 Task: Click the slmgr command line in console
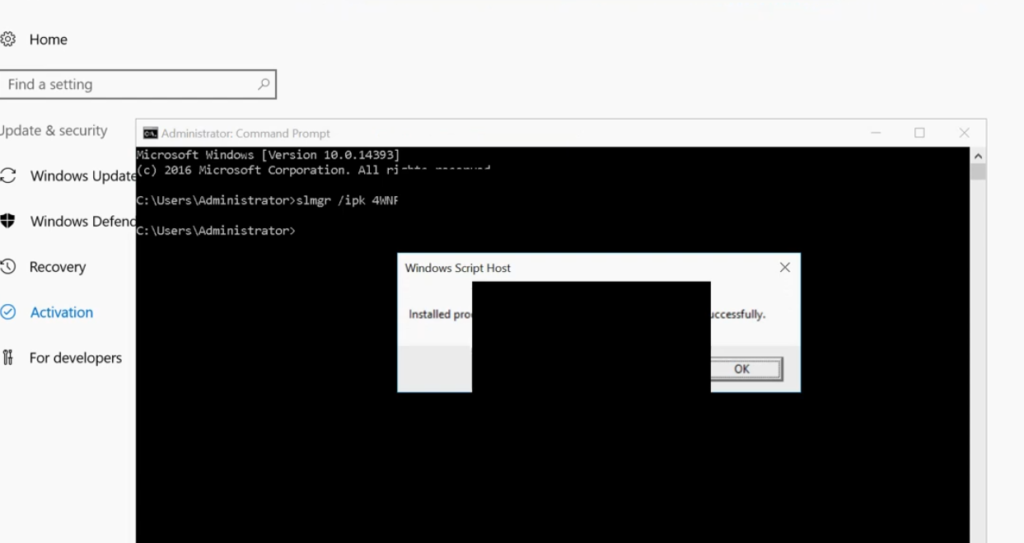(x=266, y=200)
